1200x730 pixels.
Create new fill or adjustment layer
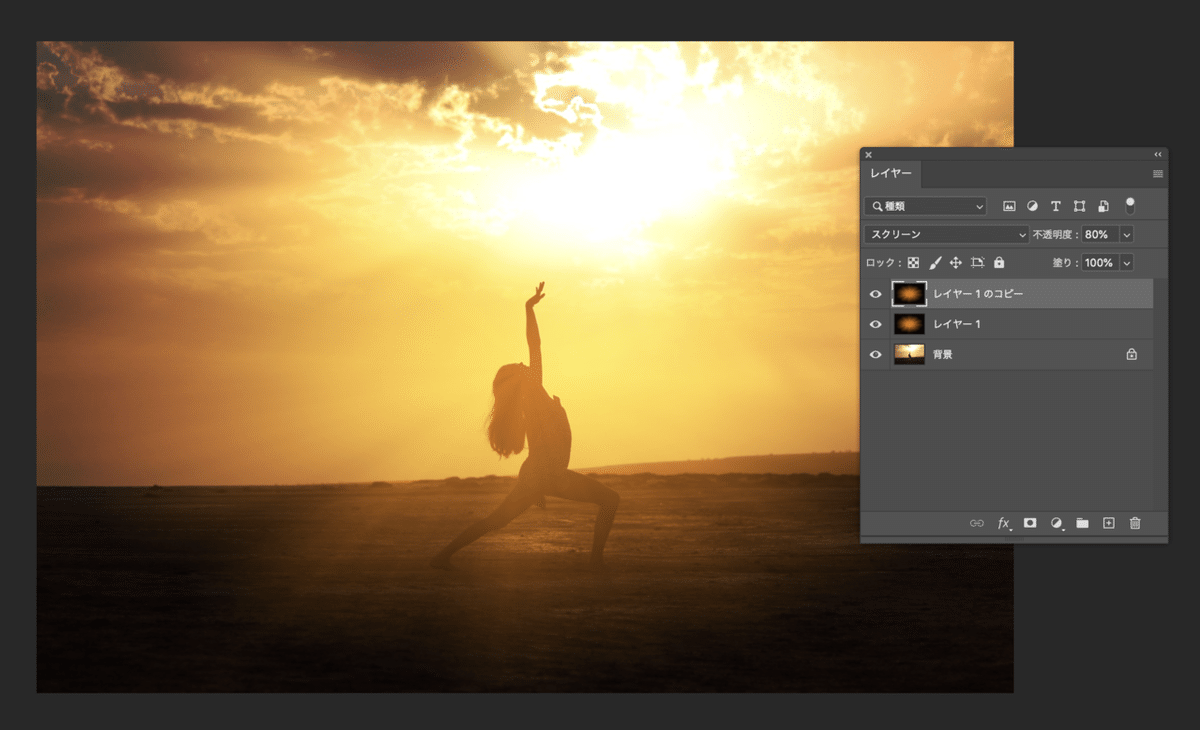(x=1056, y=523)
